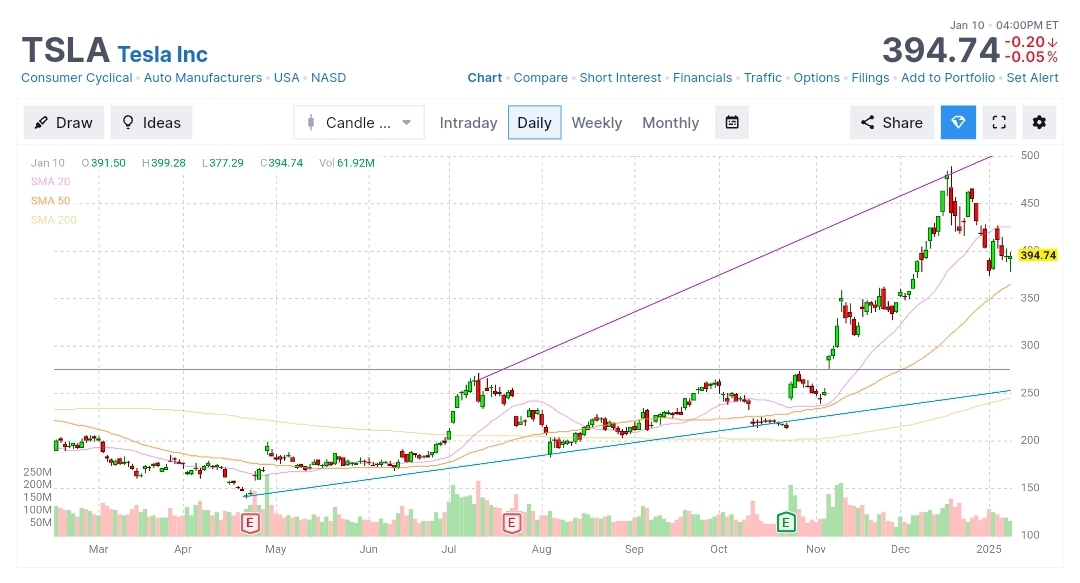Share this TSLA chart

(x=892, y=123)
